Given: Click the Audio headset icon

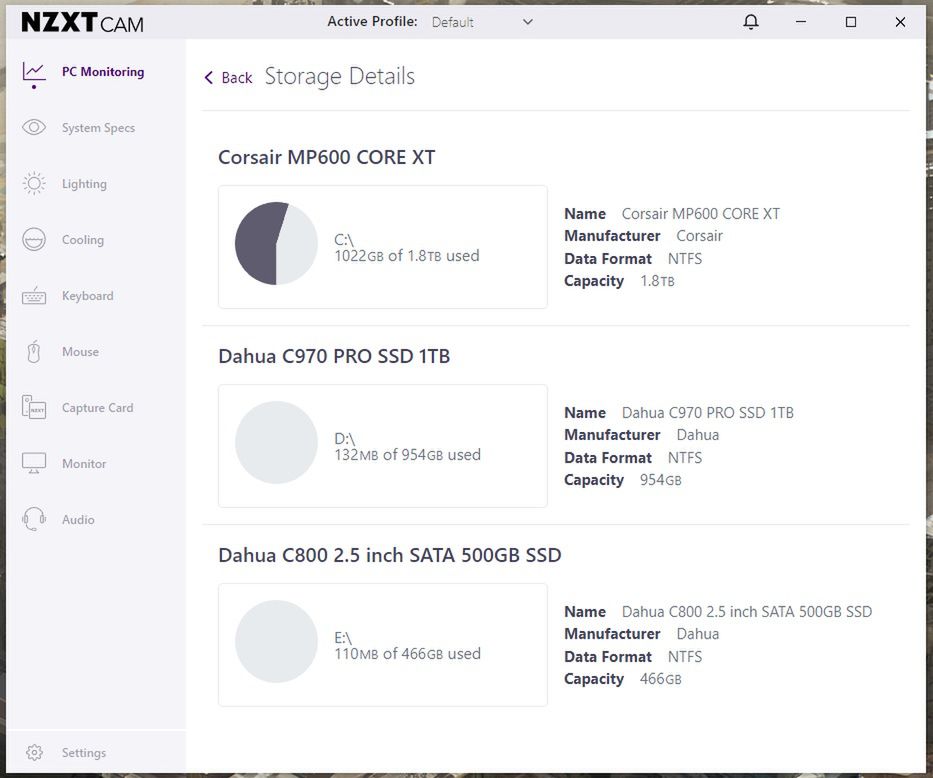Looking at the screenshot, I should (33, 519).
